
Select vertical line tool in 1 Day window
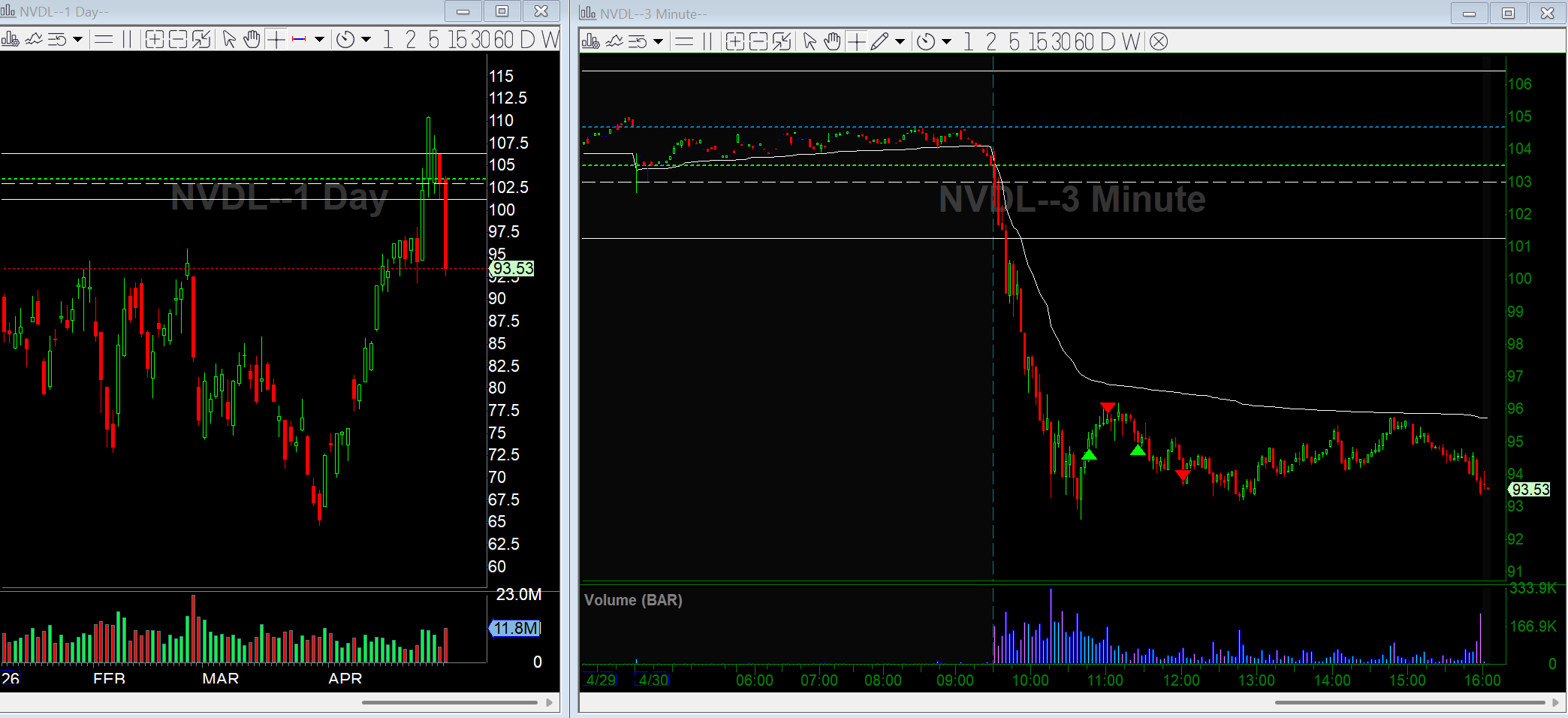127,40
